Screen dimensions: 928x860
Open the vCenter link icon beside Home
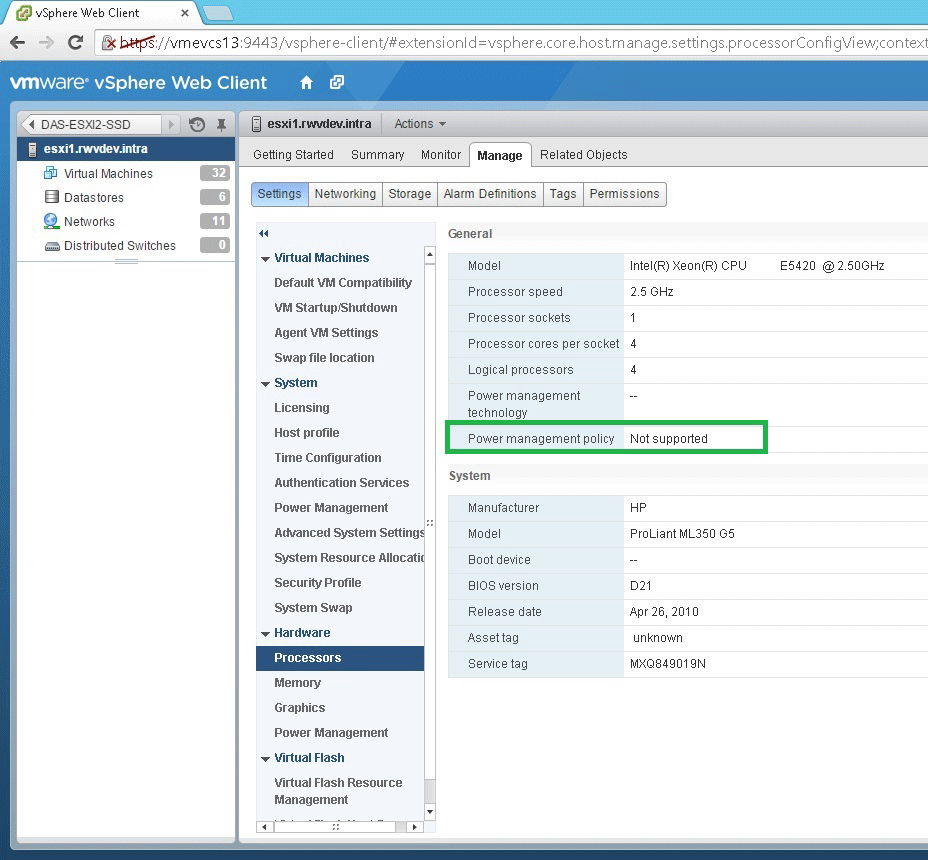pyautogui.click(x=337, y=82)
